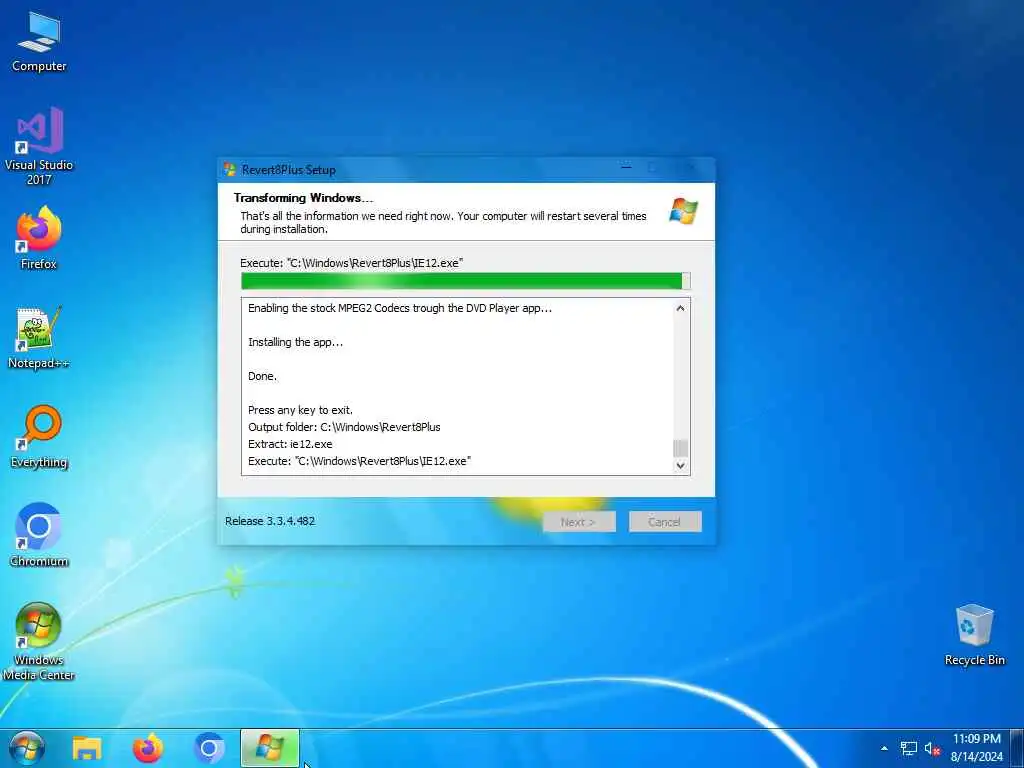Click the 'Output folder: C:\Windows\Revert8Plus' line
The image size is (1024, 768).
point(344,427)
